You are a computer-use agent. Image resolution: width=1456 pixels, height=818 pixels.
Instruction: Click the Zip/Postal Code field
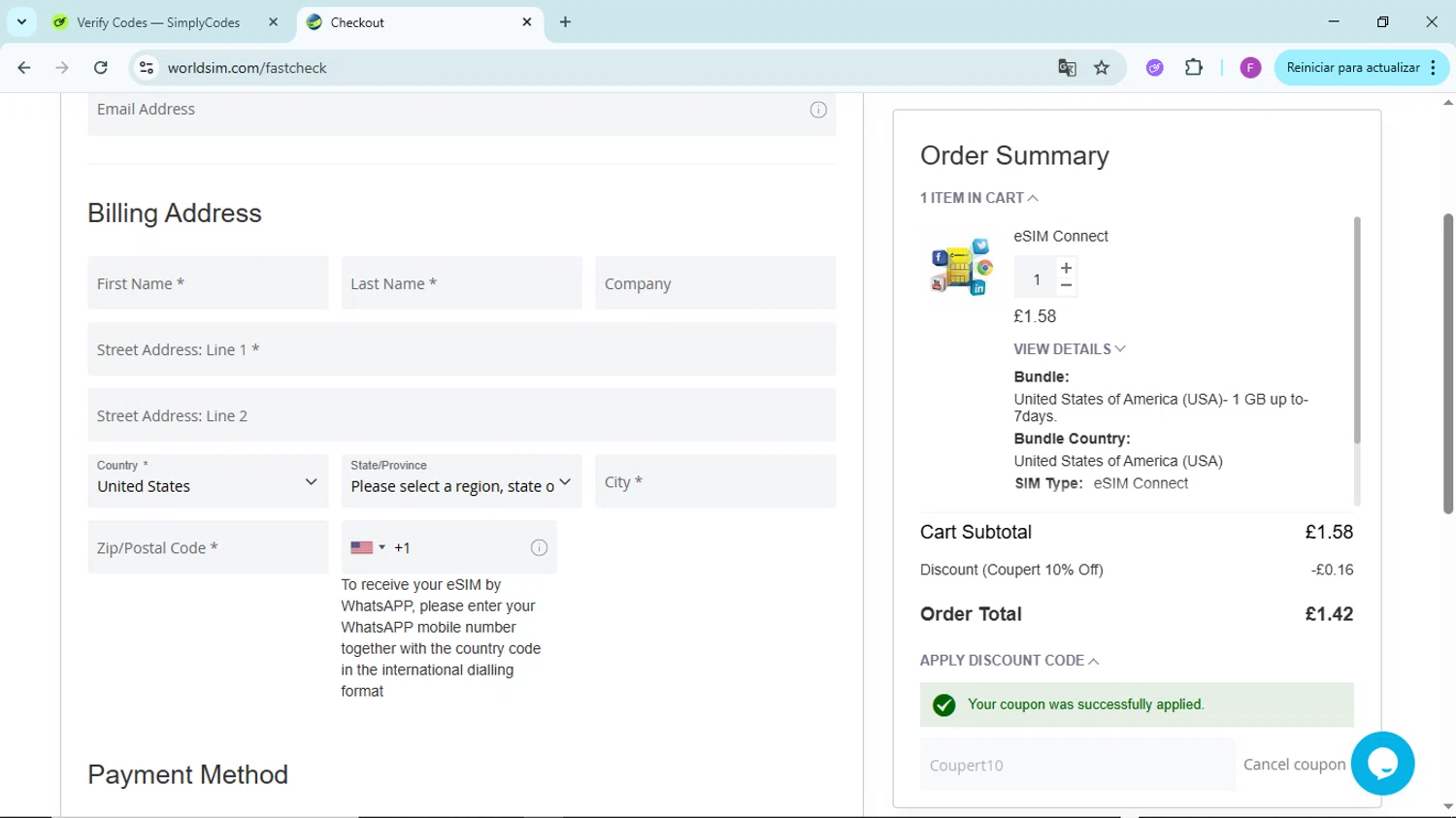(208, 547)
